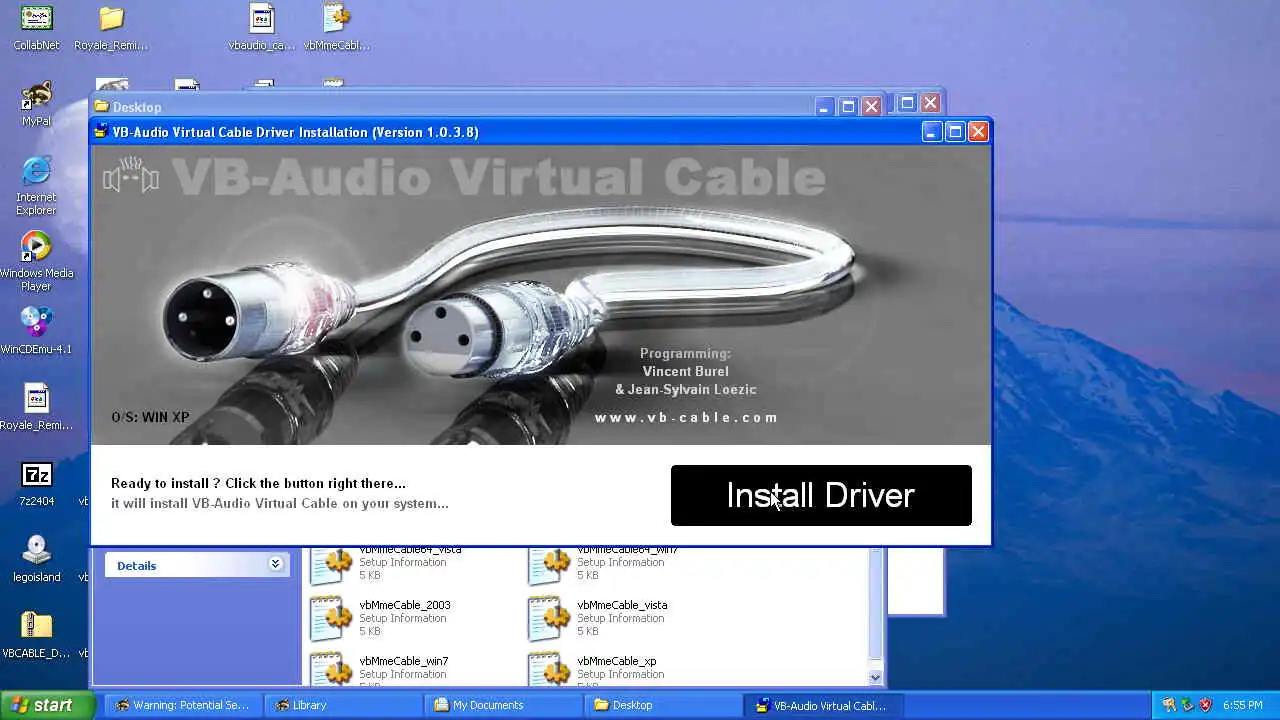Click the yellow tray icon beside network icon
1280x720 pixels.
pyautogui.click(x=1168, y=705)
